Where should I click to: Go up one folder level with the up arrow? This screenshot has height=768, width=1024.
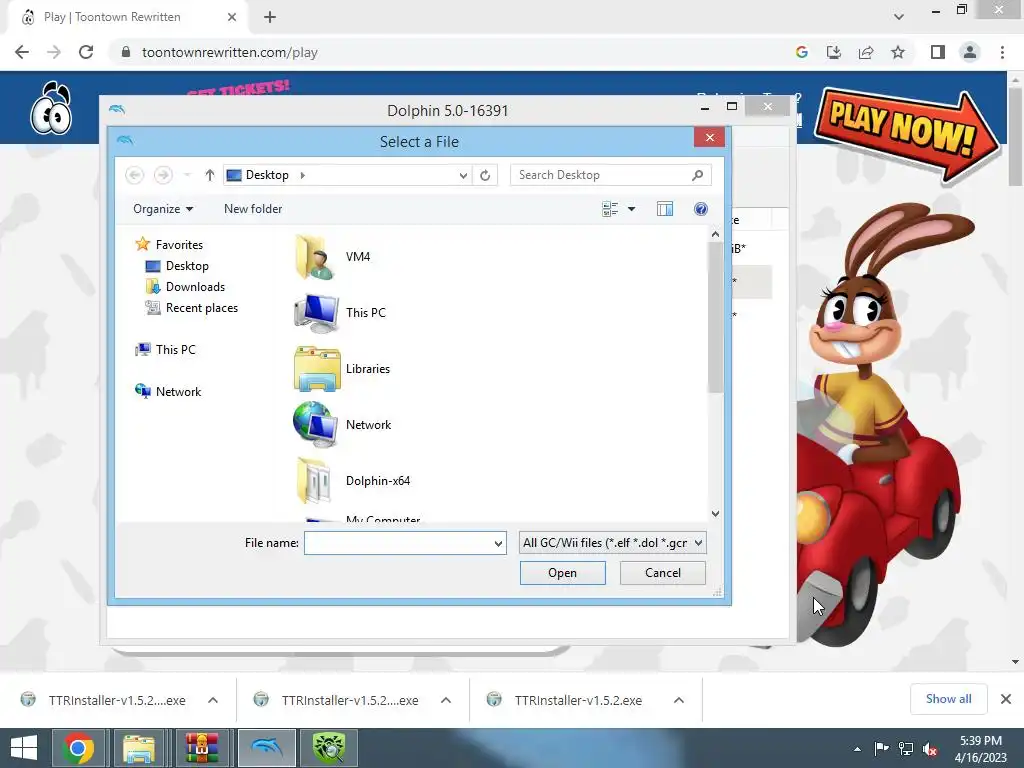(x=210, y=175)
